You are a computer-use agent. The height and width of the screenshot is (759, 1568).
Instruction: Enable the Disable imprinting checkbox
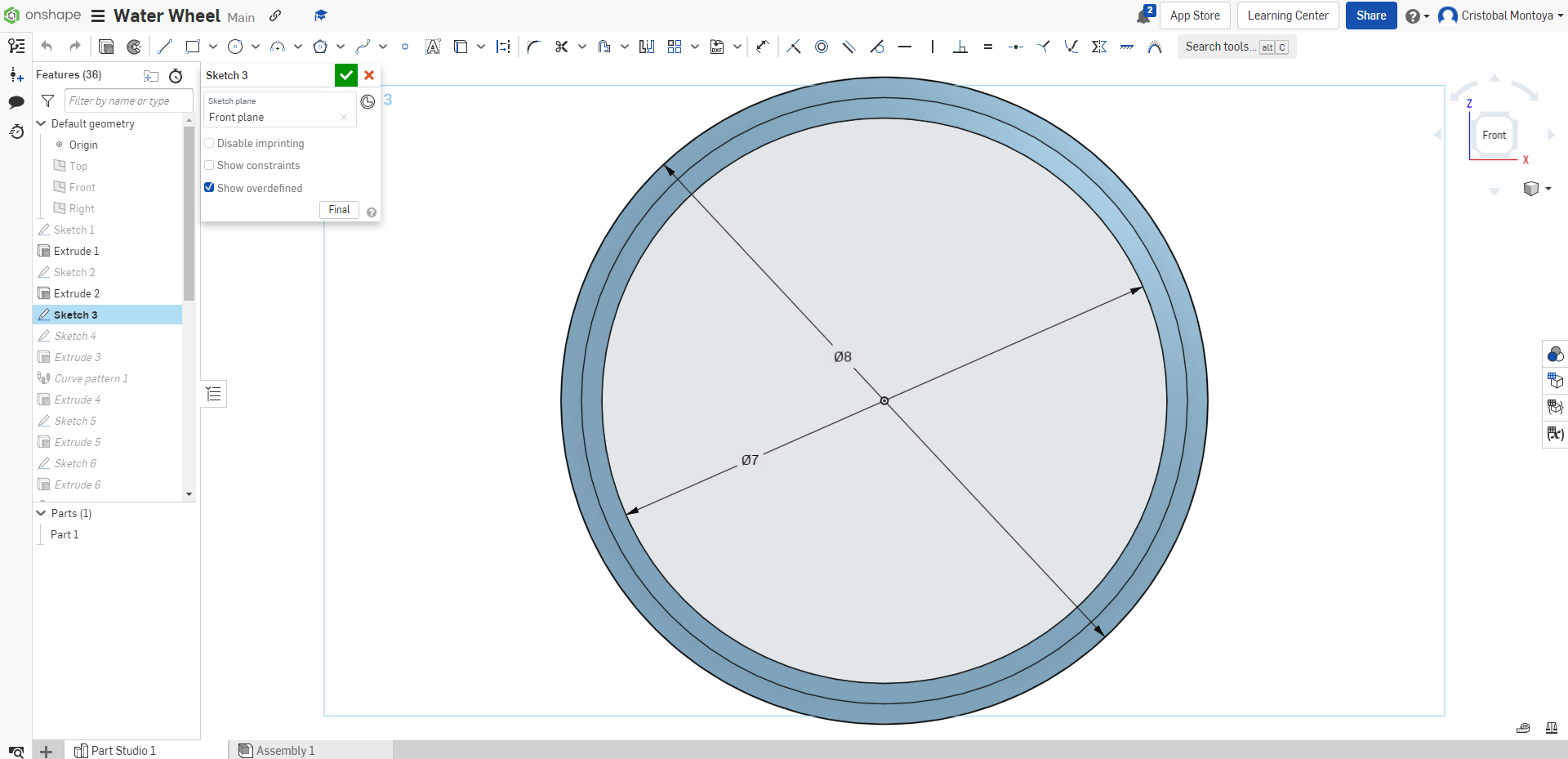coord(210,143)
